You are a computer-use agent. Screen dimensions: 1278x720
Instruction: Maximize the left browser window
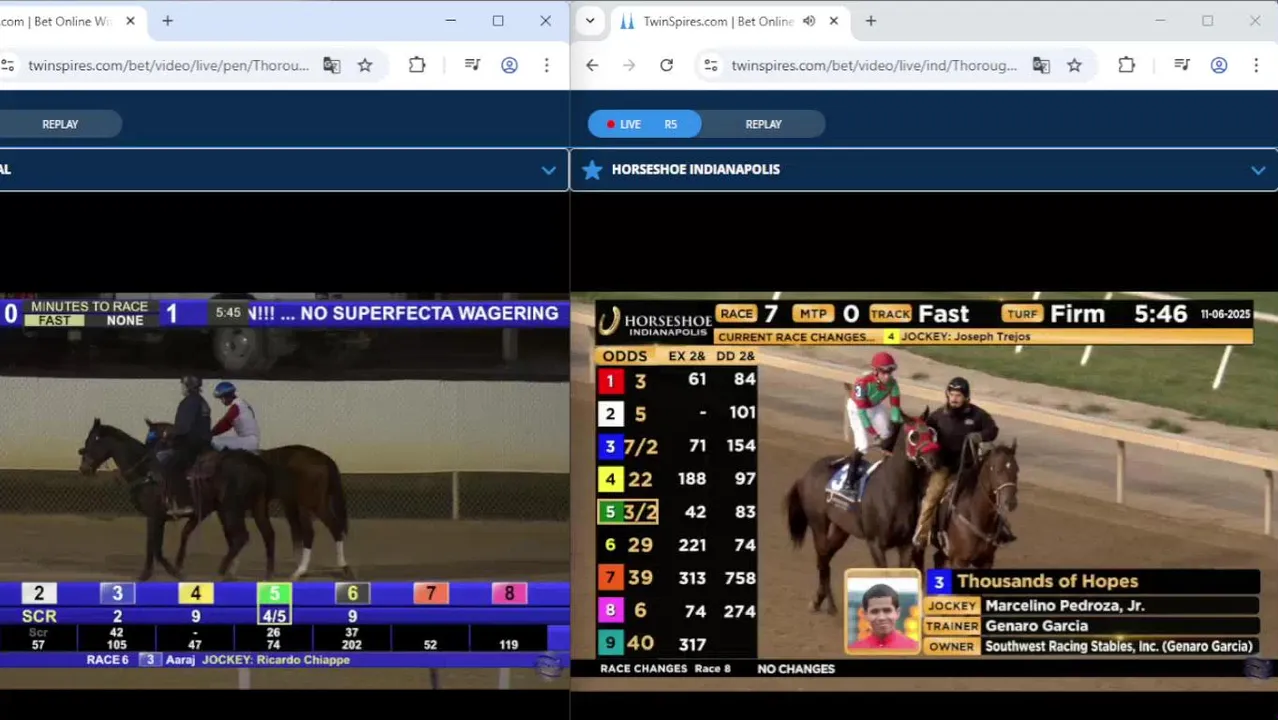(x=498, y=21)
